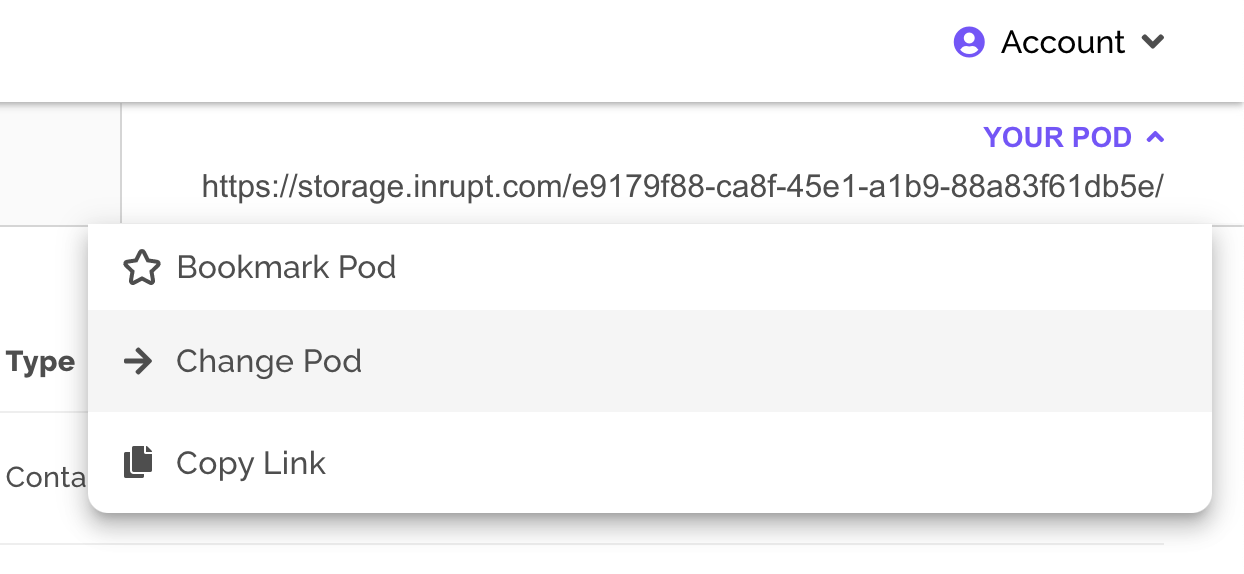Click the word "POD" in the purple heading
The width and height of the screenshot is (1244, 574).
(x=1099, y=137)
